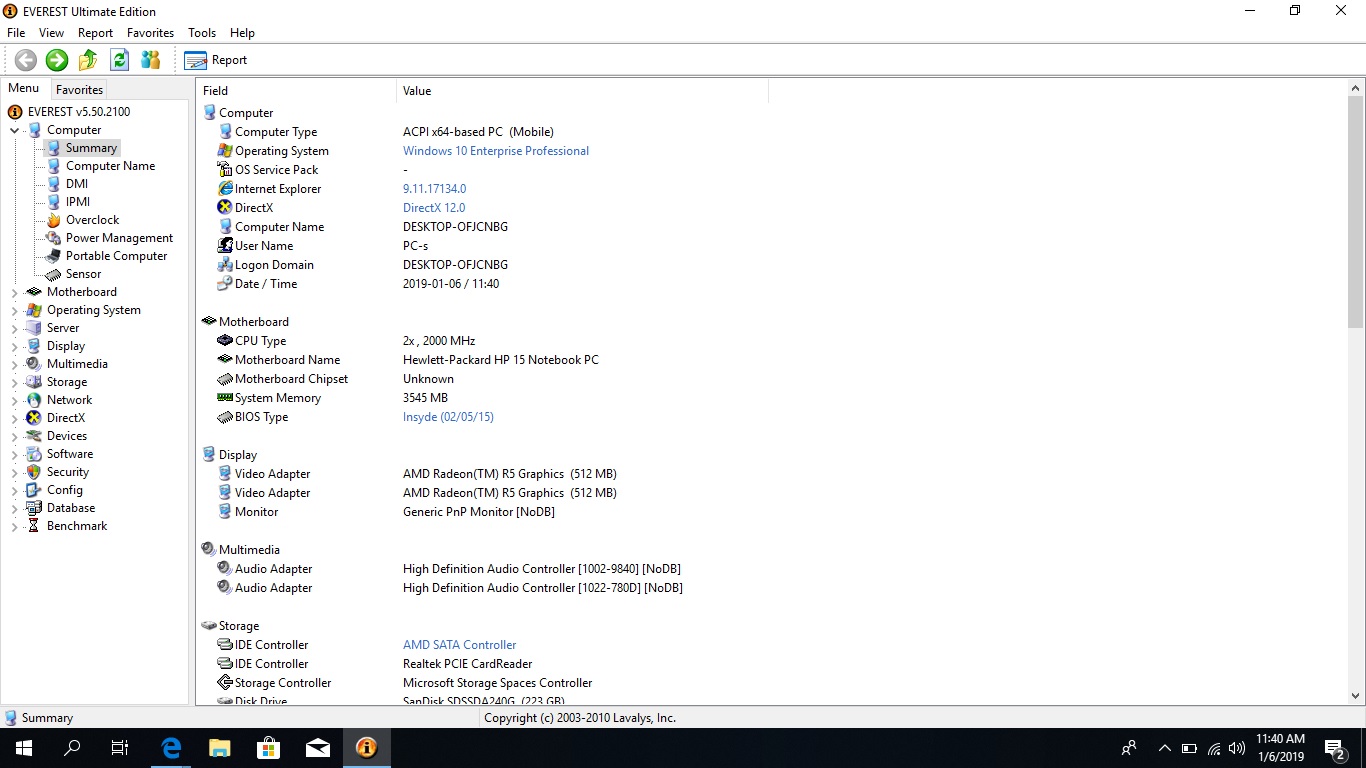This screenshot has height=768, width=1366.
Task: Click the Software tree icon
Action: click(x=34, y=454)
